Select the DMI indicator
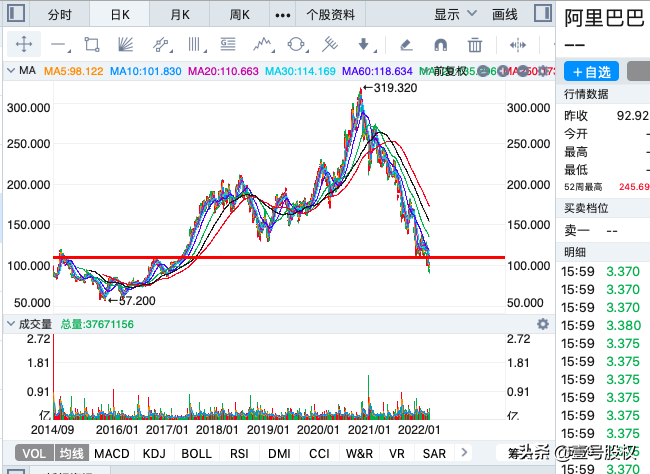 (279, 453)
